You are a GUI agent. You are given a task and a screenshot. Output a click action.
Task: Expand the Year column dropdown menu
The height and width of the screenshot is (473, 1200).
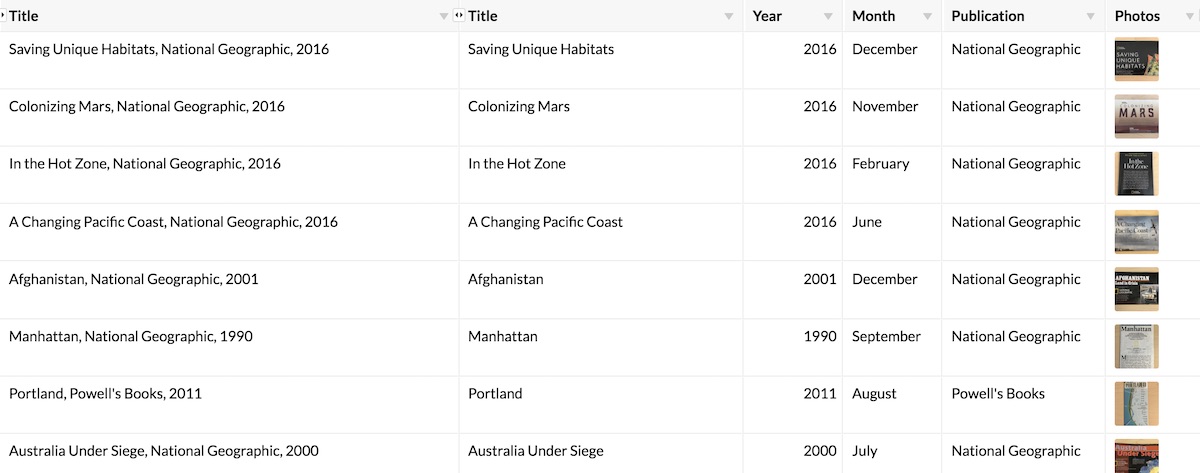tap(828, 17)
